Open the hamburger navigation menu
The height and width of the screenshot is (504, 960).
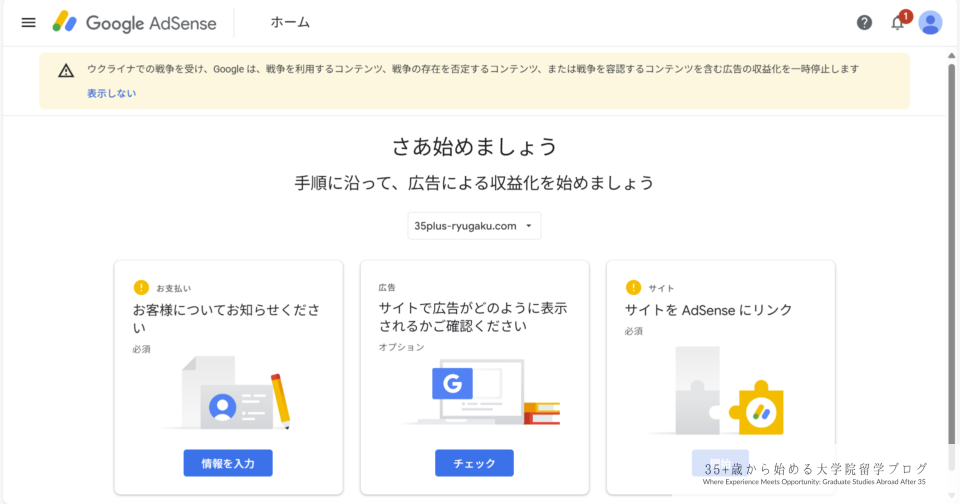(28, 22)
